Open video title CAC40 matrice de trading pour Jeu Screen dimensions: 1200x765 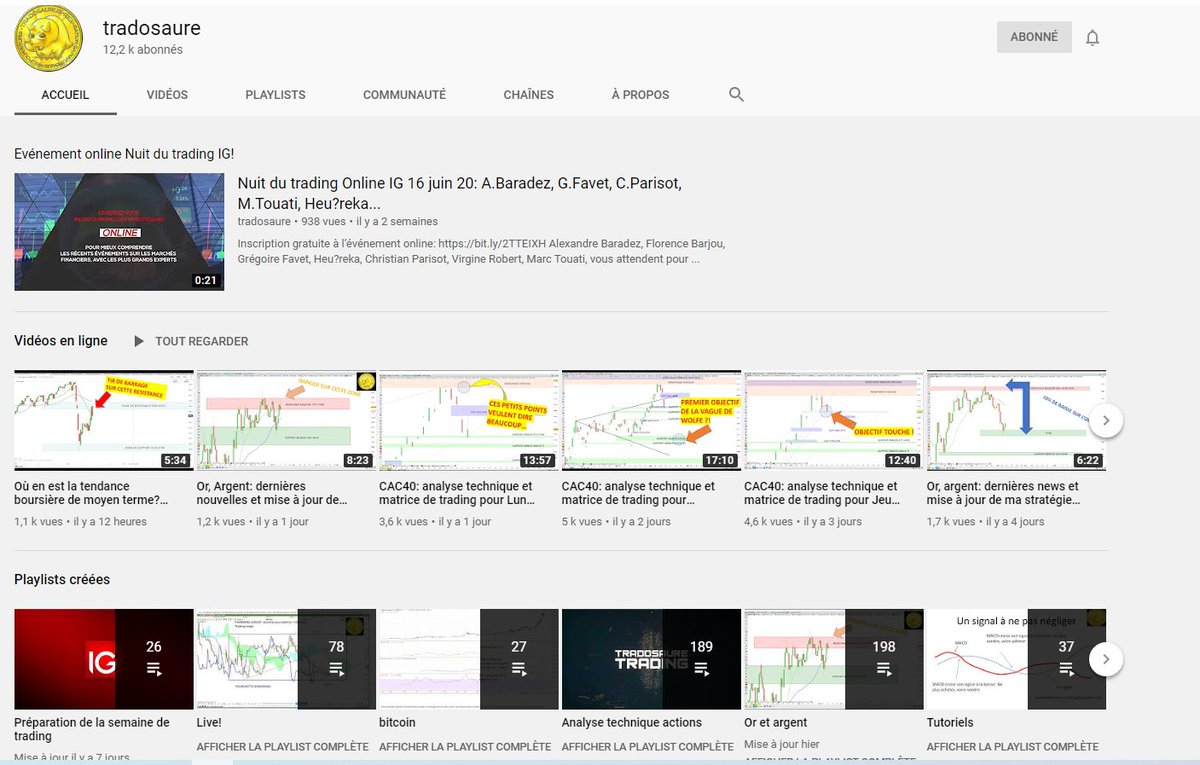point(822,493)
